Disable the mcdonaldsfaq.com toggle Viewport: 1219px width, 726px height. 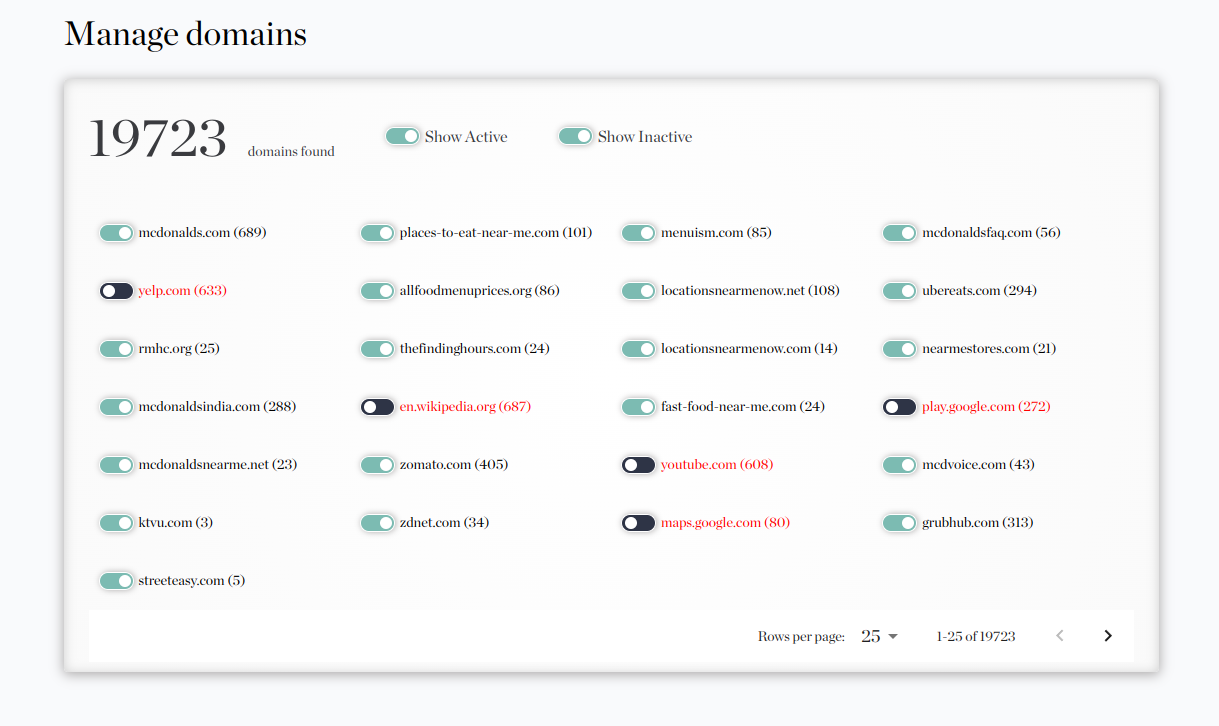pyautogui.click(x=899, y=233)
